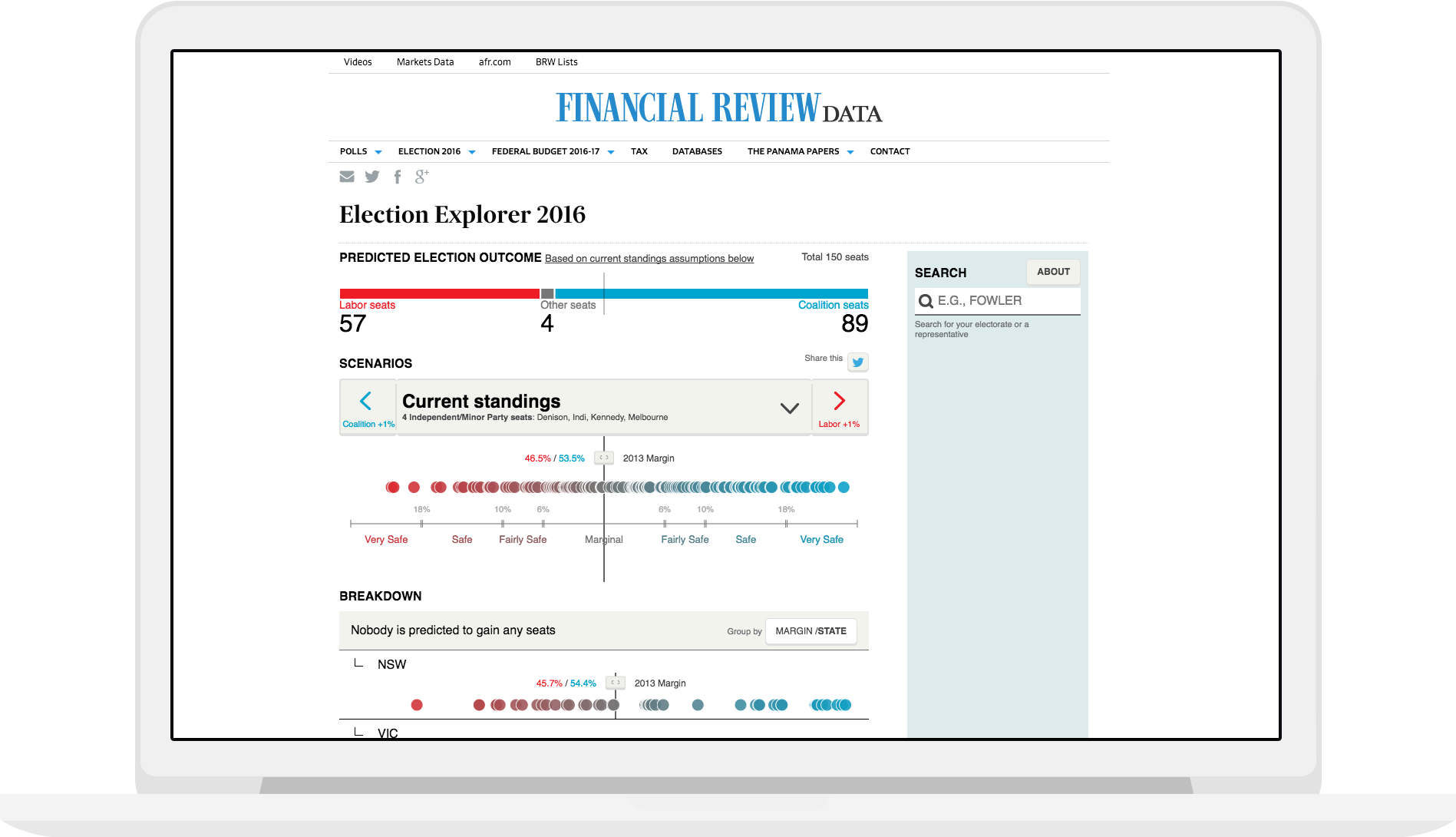Click the Share this Twitter button

857,362
